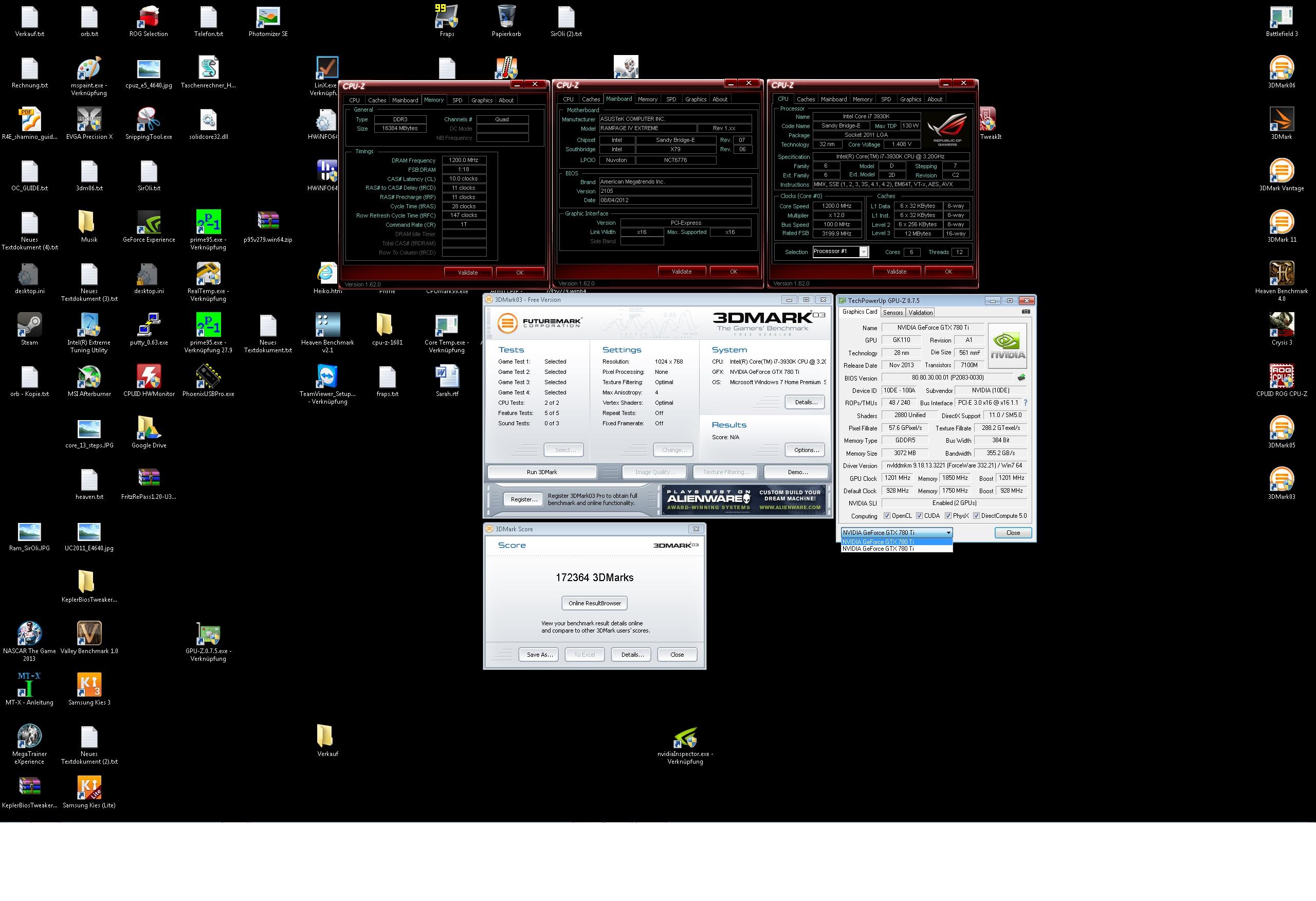Open Battlefield 3 desktop icon
The image size is (1316, 901).
pos(1282,21)
